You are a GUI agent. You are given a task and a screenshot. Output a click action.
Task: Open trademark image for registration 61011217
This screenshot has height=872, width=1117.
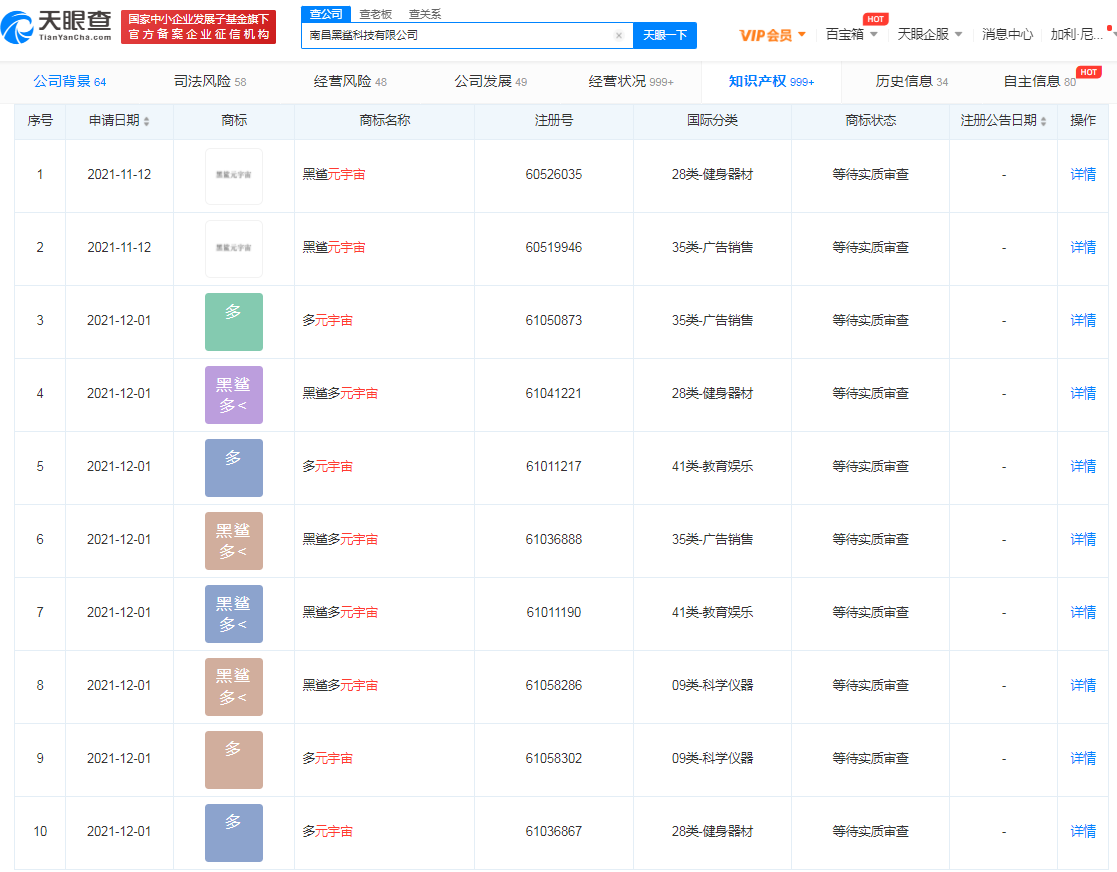tap(234, 468)
